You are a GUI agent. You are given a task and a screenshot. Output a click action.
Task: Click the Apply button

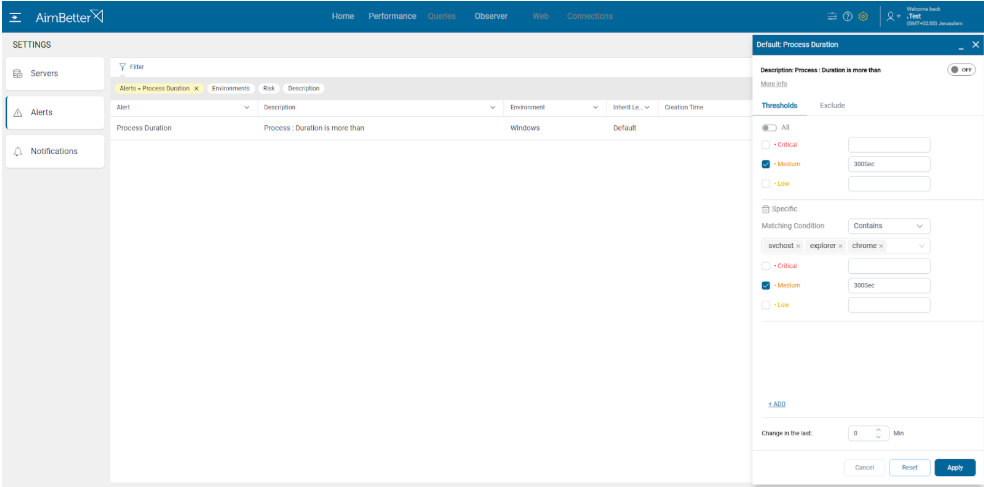tap(954, 467)
